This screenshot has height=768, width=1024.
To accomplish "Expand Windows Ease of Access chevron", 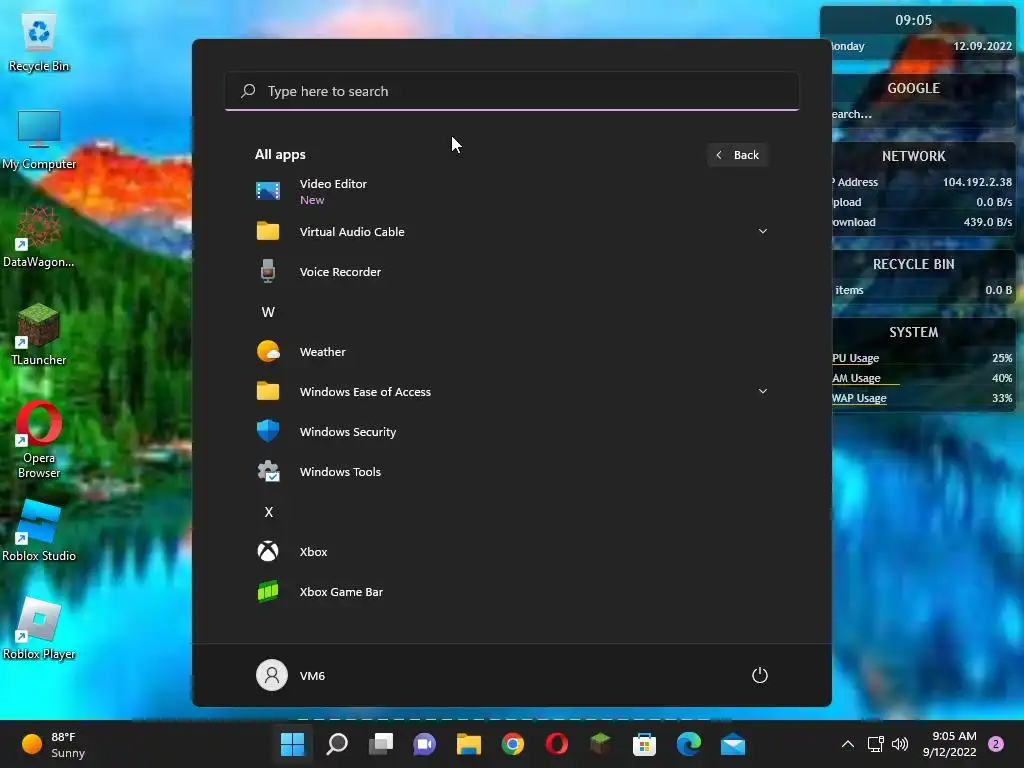I will click(x=762, y=391).
